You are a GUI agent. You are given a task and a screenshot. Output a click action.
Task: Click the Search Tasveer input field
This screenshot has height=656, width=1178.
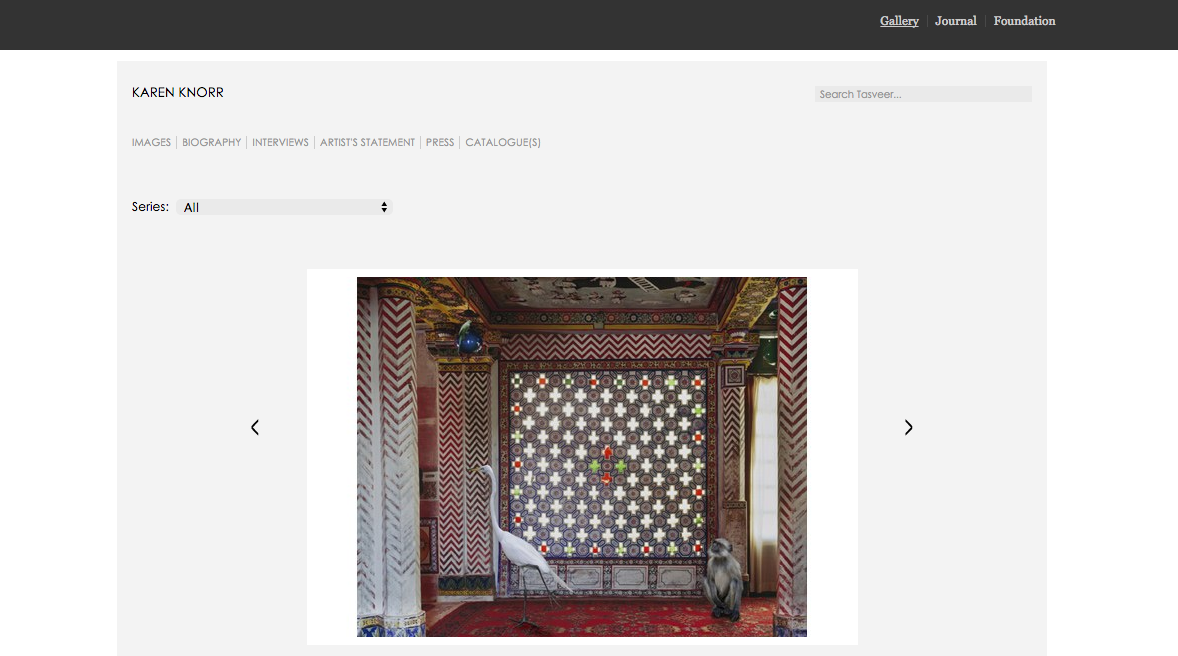[922, 94]
